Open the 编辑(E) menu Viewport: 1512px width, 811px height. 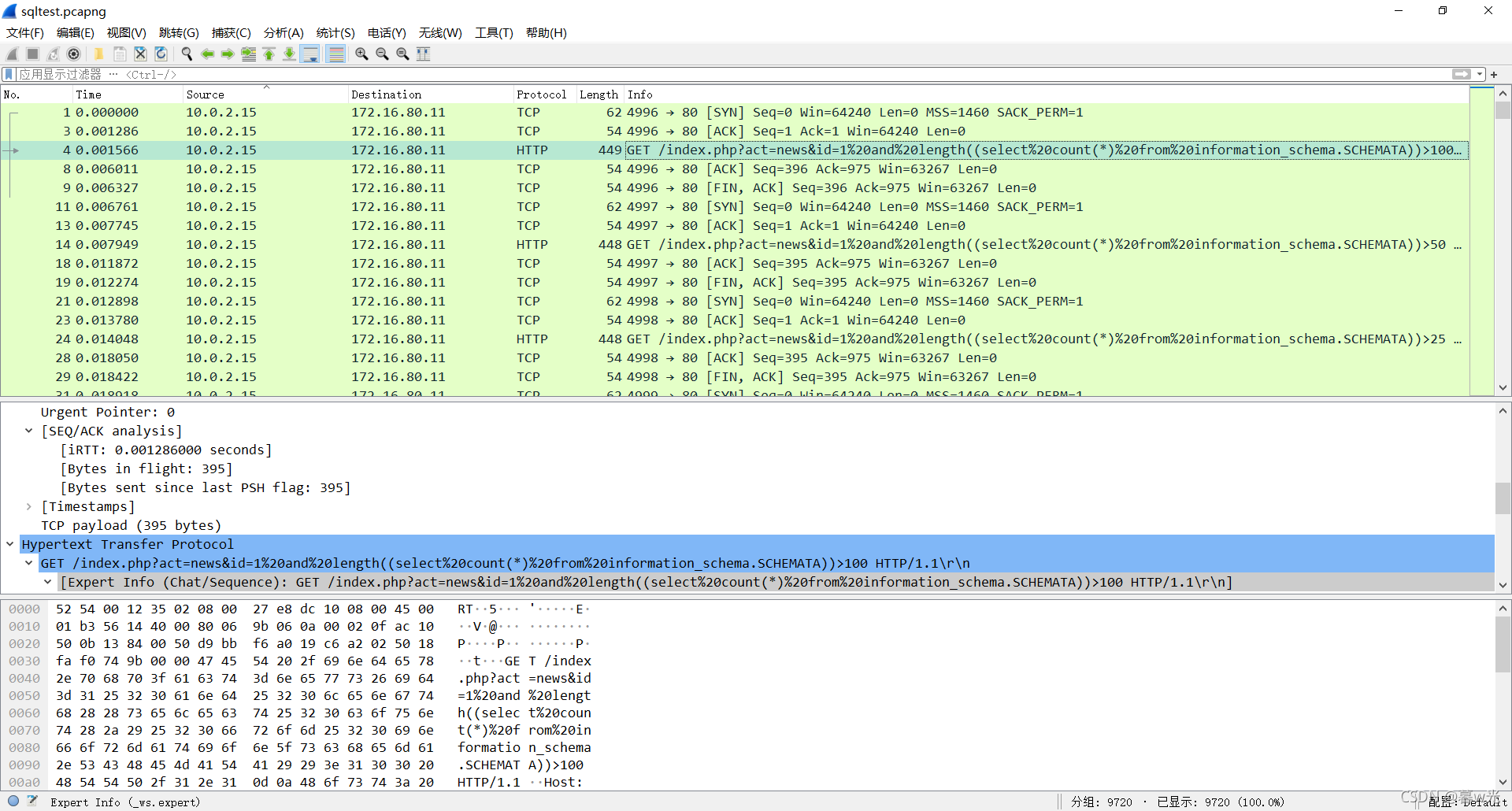(76, 32)
